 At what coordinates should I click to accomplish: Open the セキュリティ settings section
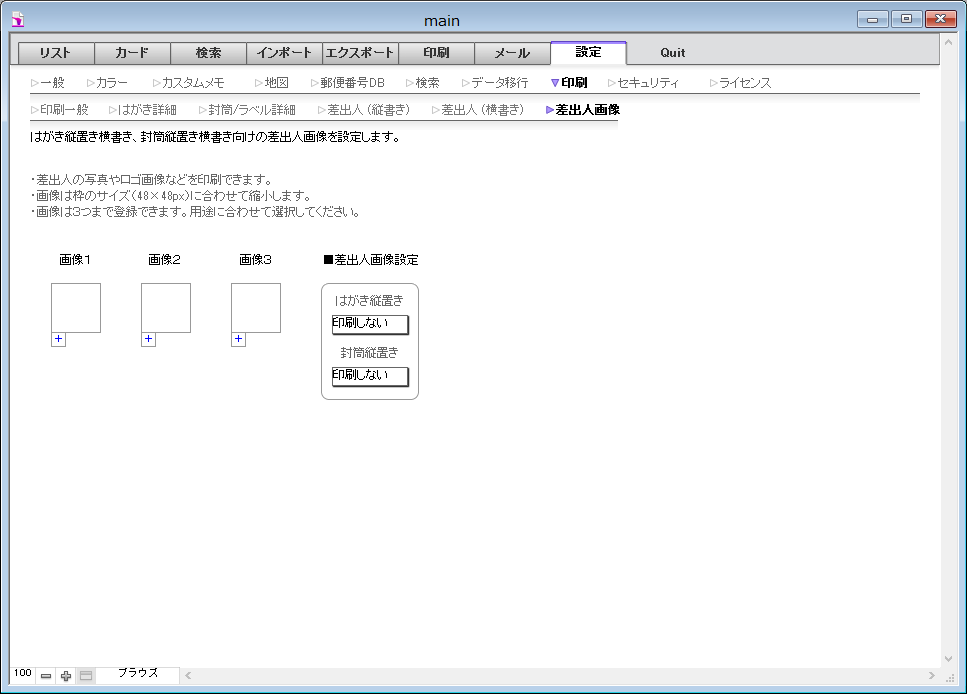pos(647,83)
